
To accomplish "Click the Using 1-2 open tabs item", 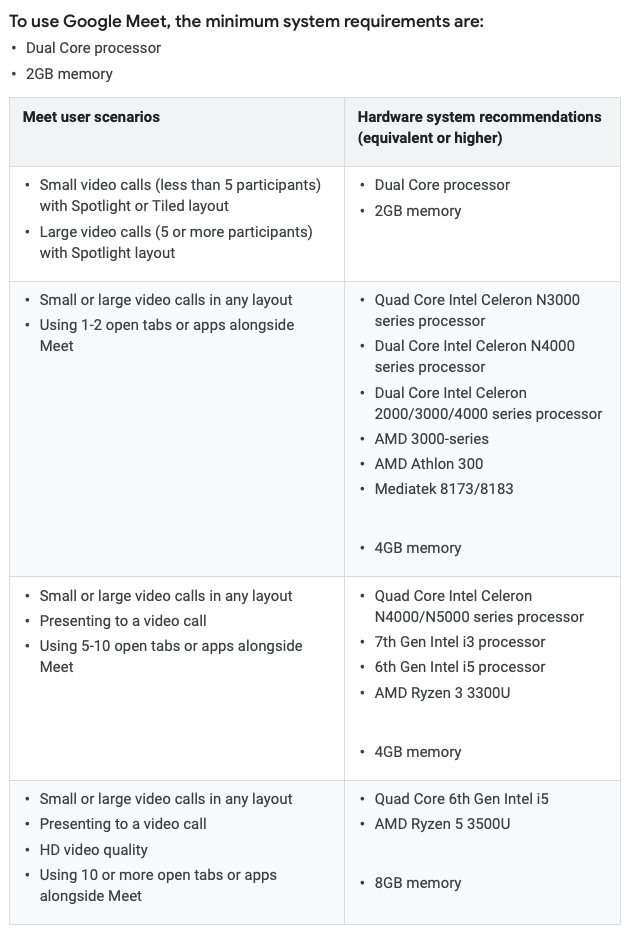I will click(167, 335).
